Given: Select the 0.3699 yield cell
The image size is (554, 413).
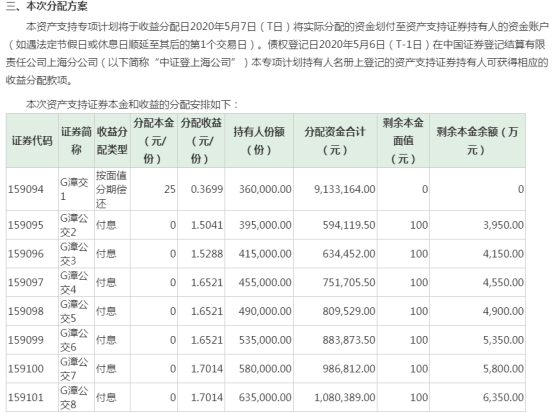Looking at the screenshot, I should 201,189.
